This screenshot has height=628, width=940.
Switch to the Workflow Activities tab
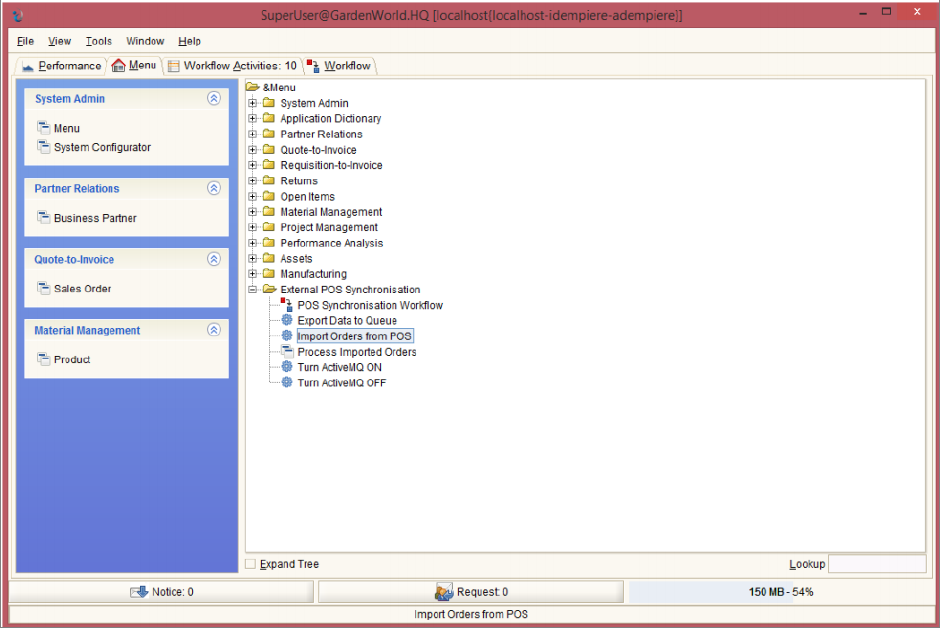pos(232,66)
